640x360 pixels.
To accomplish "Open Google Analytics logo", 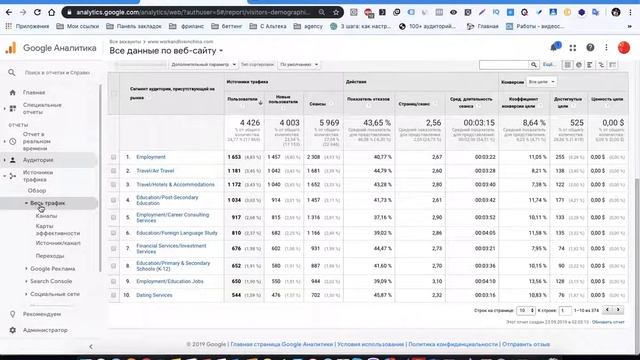I will click(x=11, y=48).
